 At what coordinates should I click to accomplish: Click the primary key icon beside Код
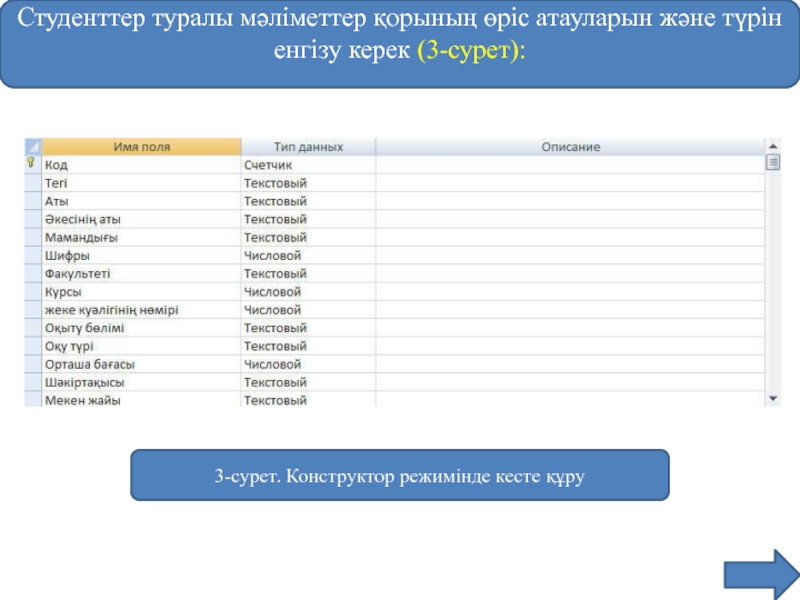(31, 163)
